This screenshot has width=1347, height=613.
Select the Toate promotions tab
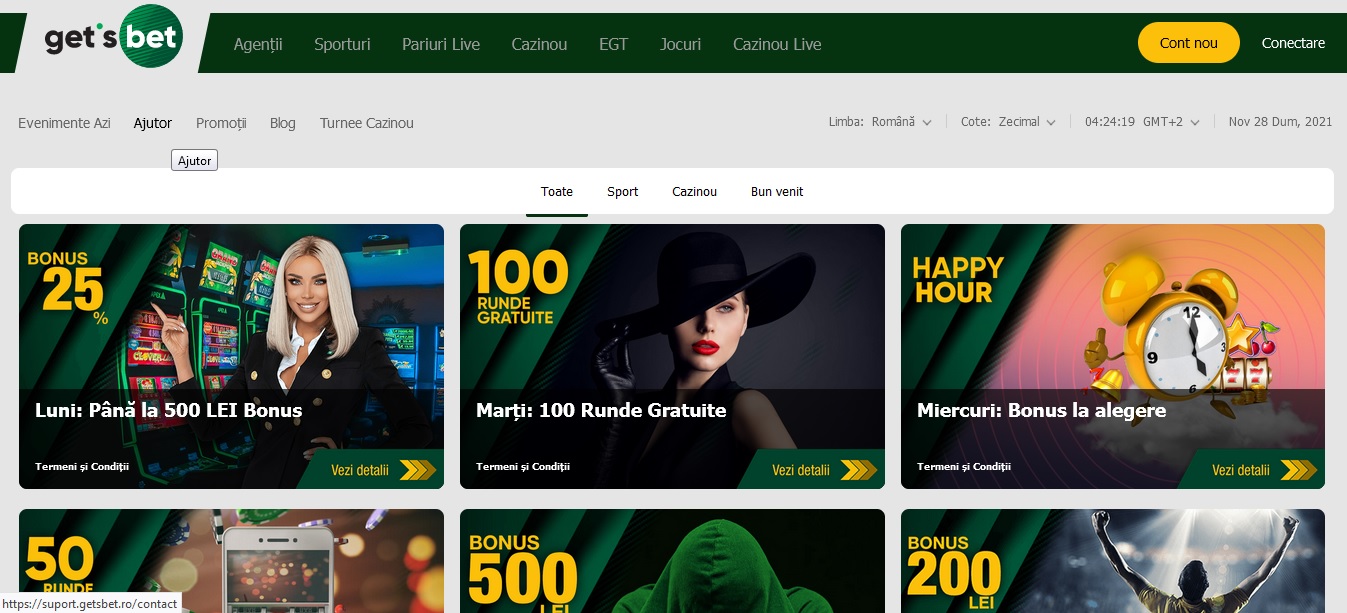pos(557,192)
